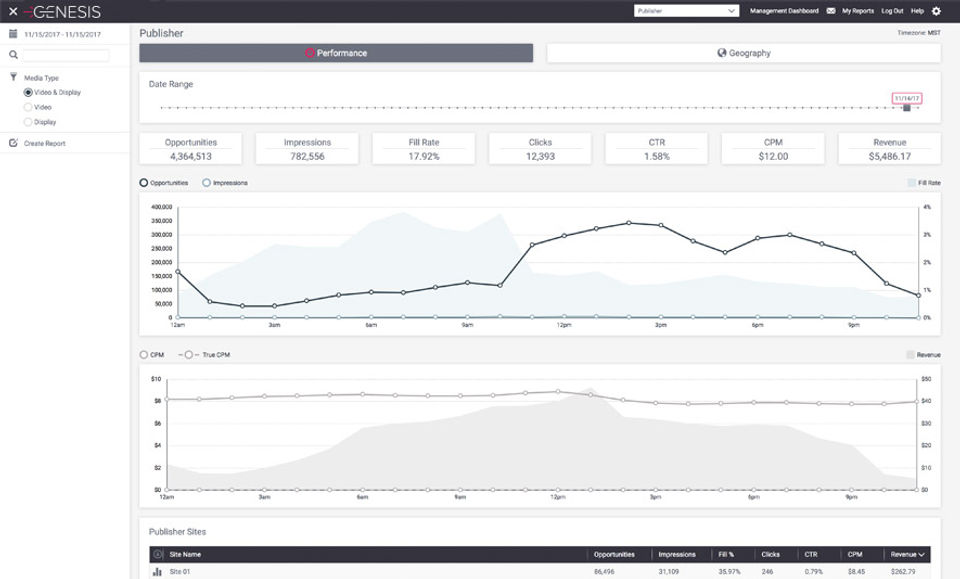Select the Video media type

[28, 107]
